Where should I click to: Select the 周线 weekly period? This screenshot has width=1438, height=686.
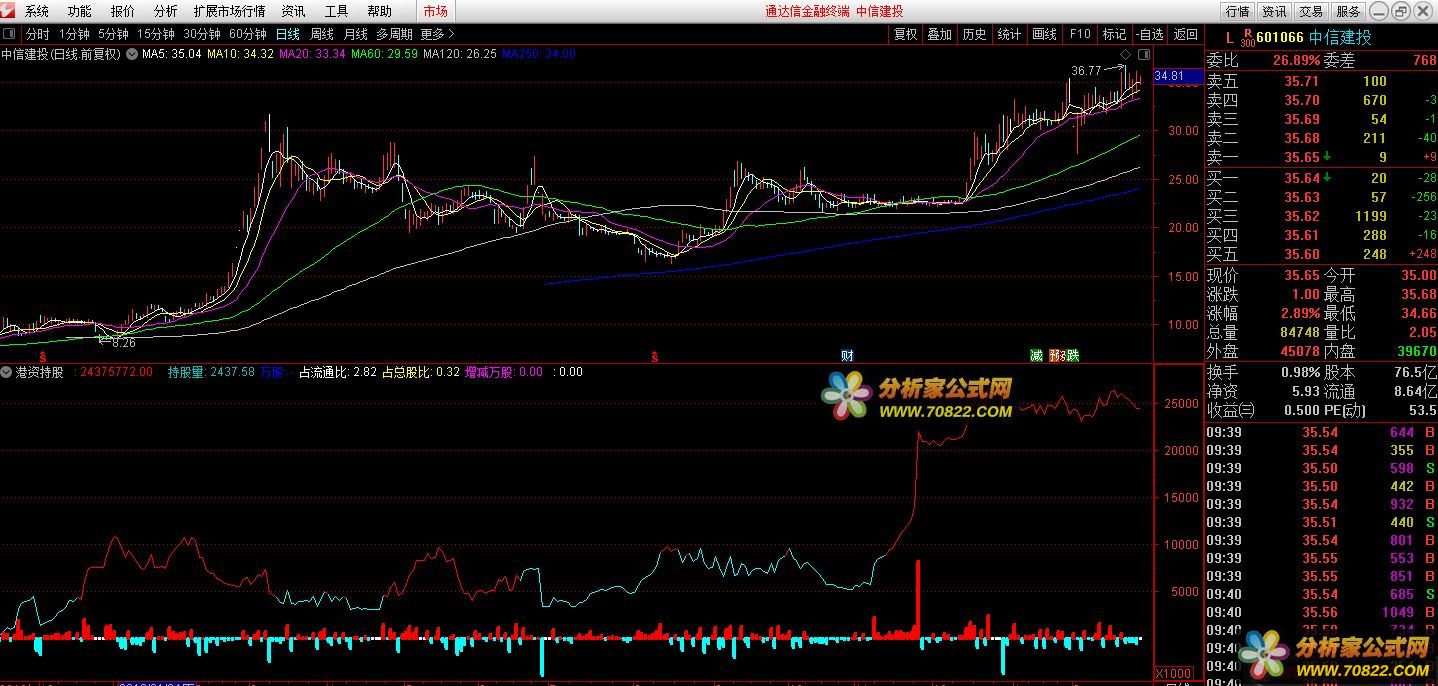(322, 34)
